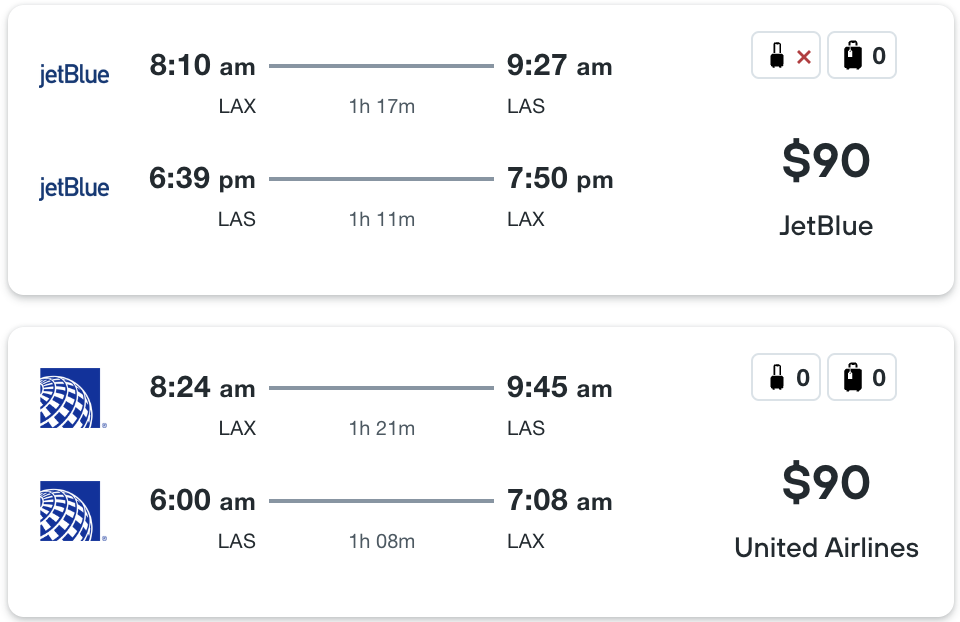Click the JetBlue logo on the return flight
This screenshot has width=960, height=622.
click(74, 188)
